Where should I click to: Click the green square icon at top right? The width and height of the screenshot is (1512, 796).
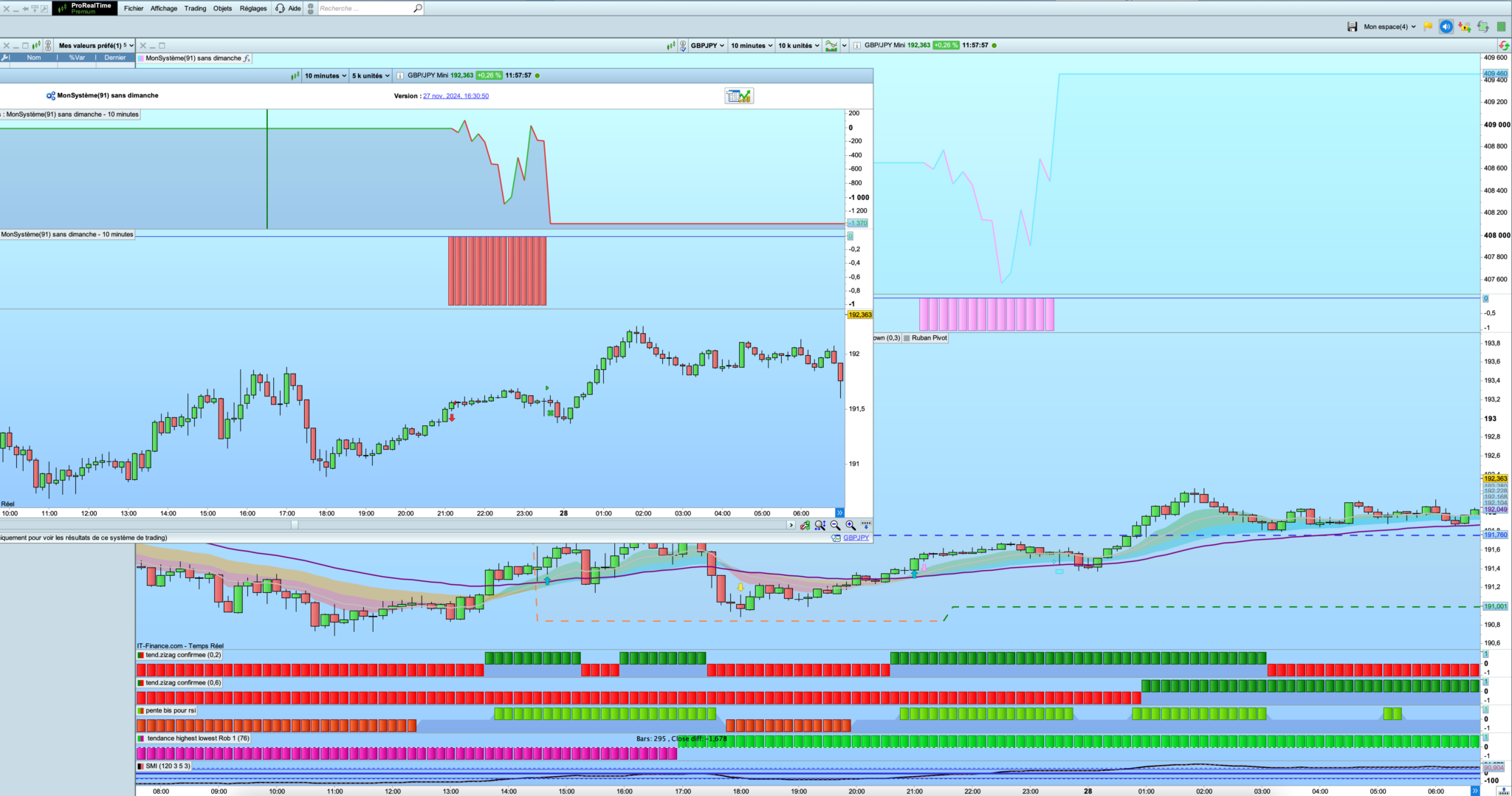(x=1501, y=27)
